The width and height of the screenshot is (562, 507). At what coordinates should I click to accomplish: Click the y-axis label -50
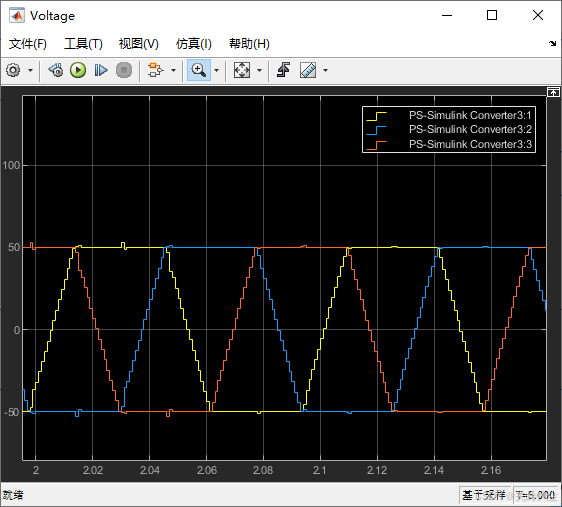coord(11,412)
